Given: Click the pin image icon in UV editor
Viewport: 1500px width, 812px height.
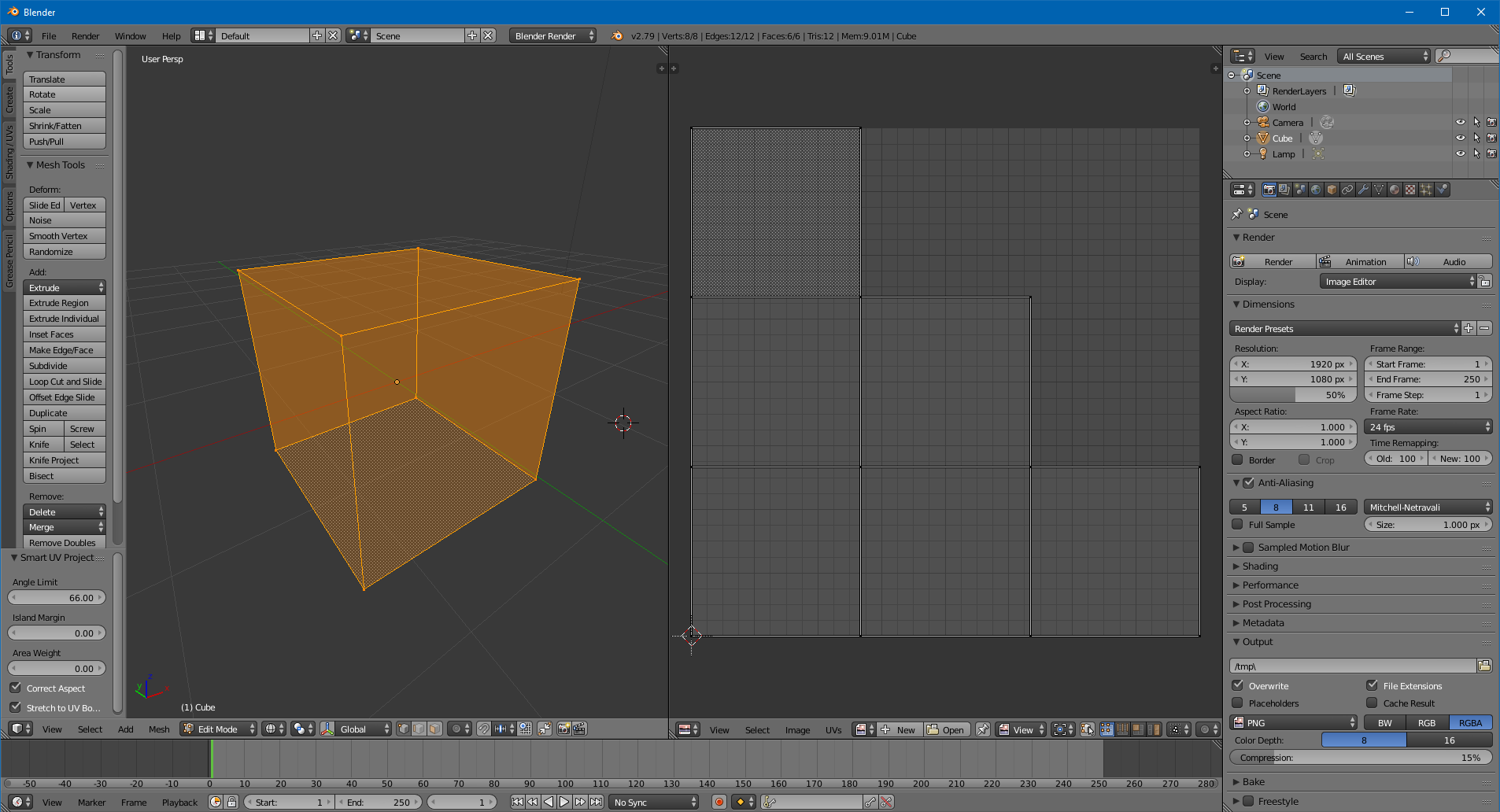Looking at the screenshot, I should point(983,729).
